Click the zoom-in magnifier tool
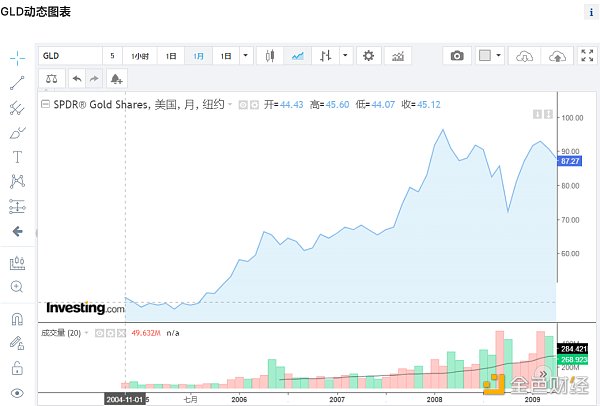This screenshot has width=600, height=406. point(17,287)
